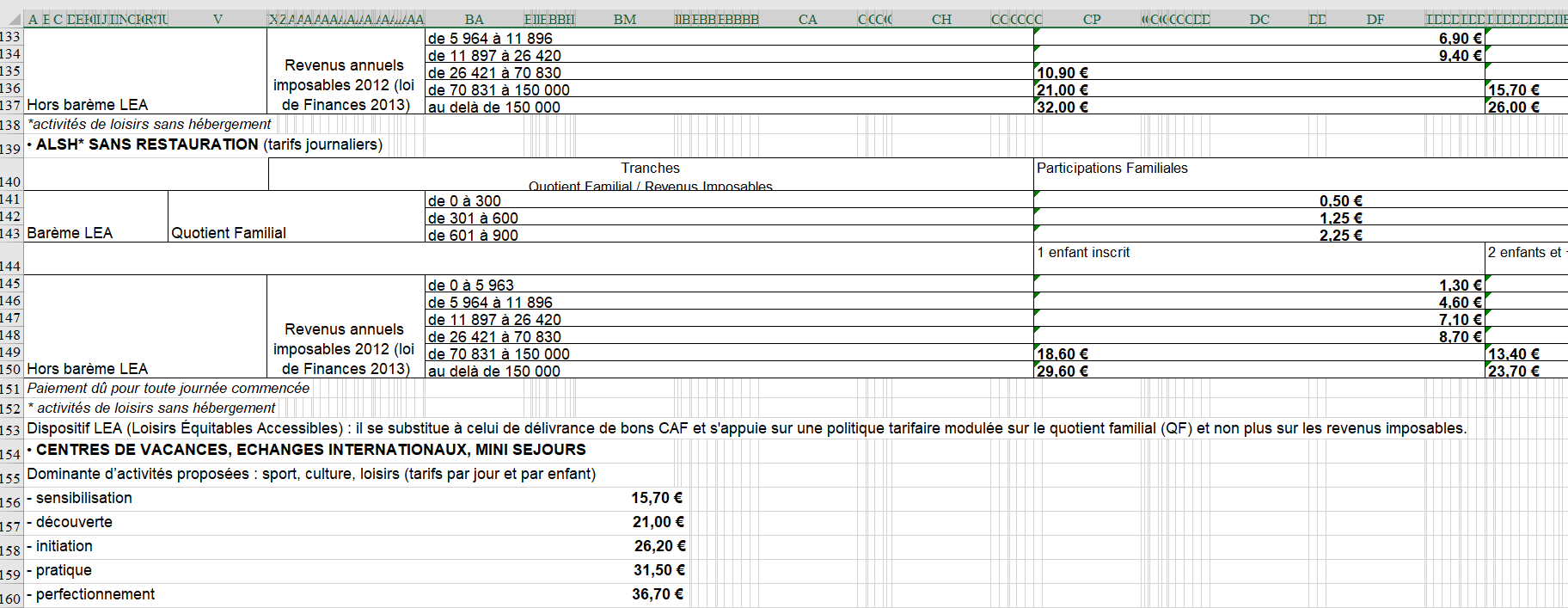Select the 'de 0 à 300' cell
The height and width of the screenshot is (608, 1568).
click(464, 201)
